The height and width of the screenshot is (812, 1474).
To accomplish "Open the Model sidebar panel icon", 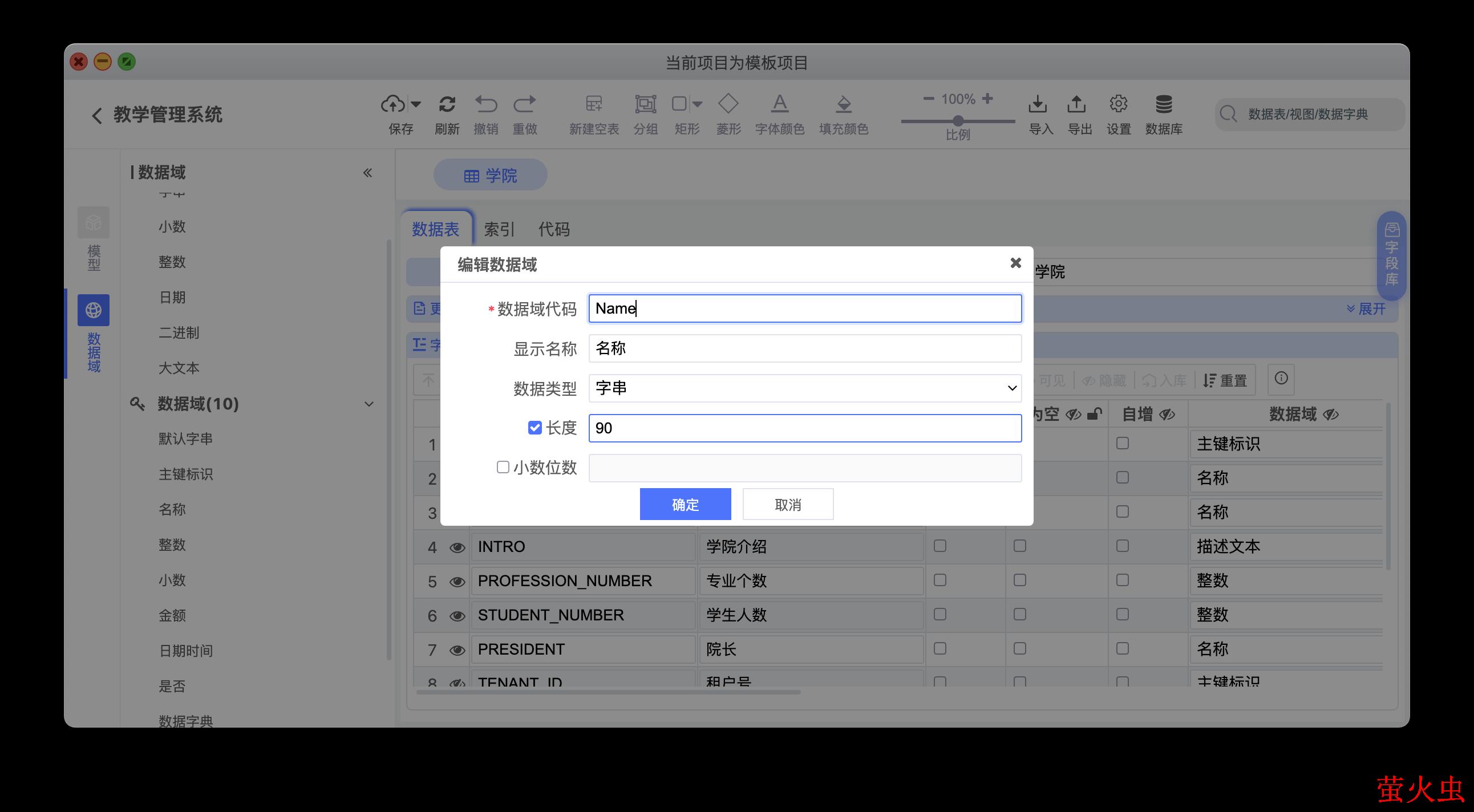I will pyautogui.click(x=94, y=222).
